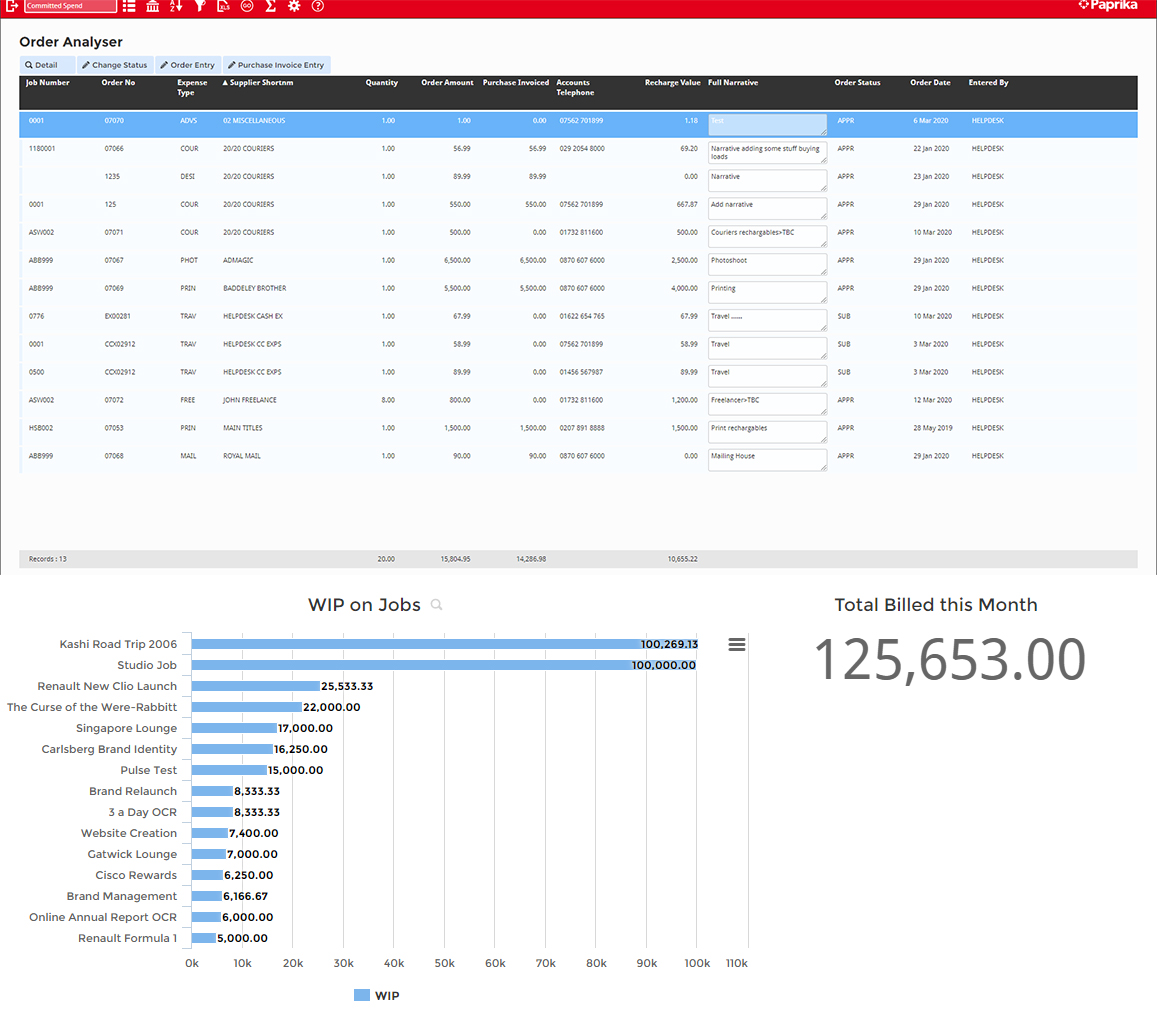This screenshot has height=1020, width=1157.
Task: Click the sigma totals icon
Action: pos(270,6)
